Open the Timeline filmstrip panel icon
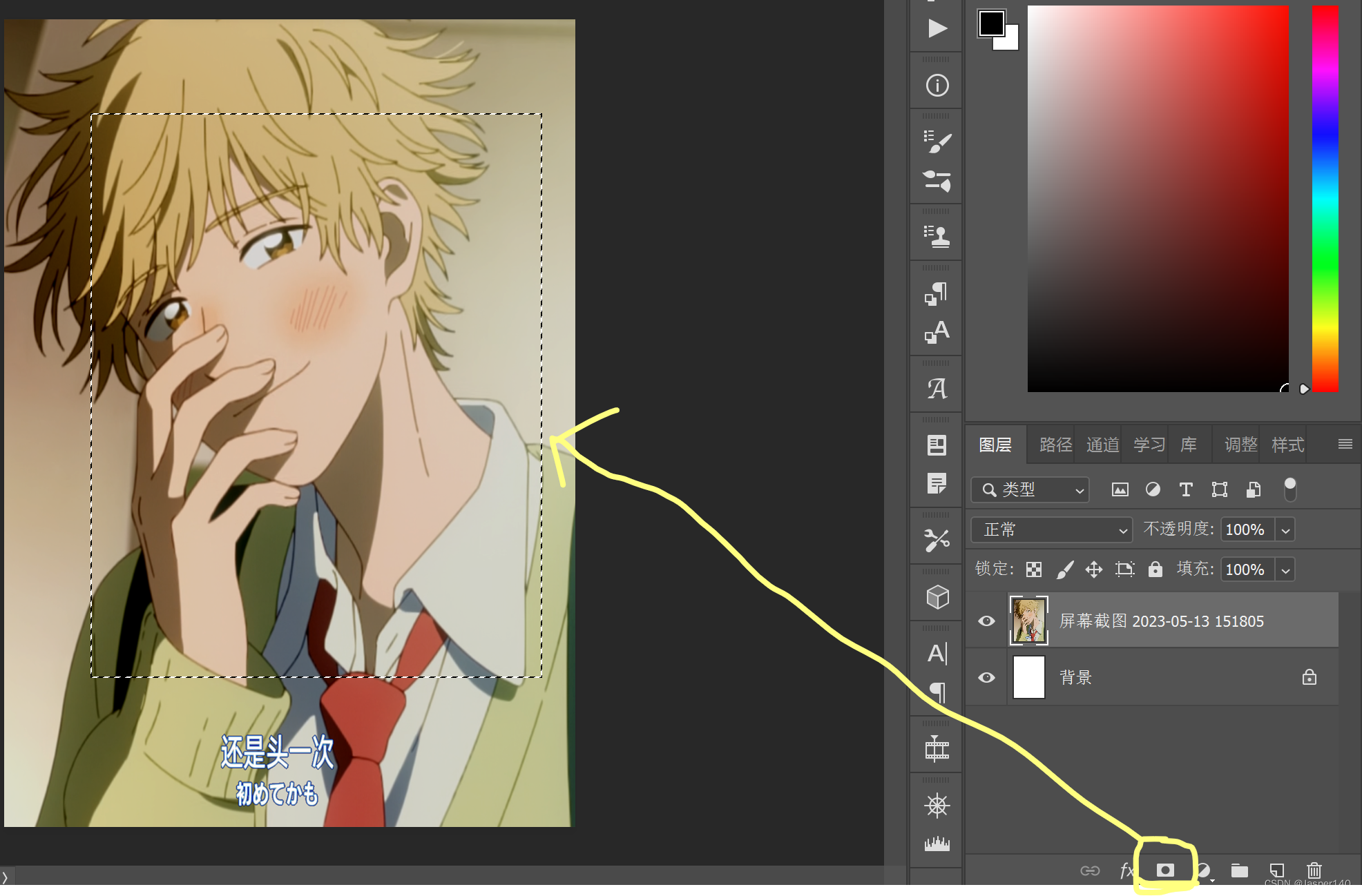Image resolution: width=1362 pixels, height=896 pixels. [x=937, y=748]
